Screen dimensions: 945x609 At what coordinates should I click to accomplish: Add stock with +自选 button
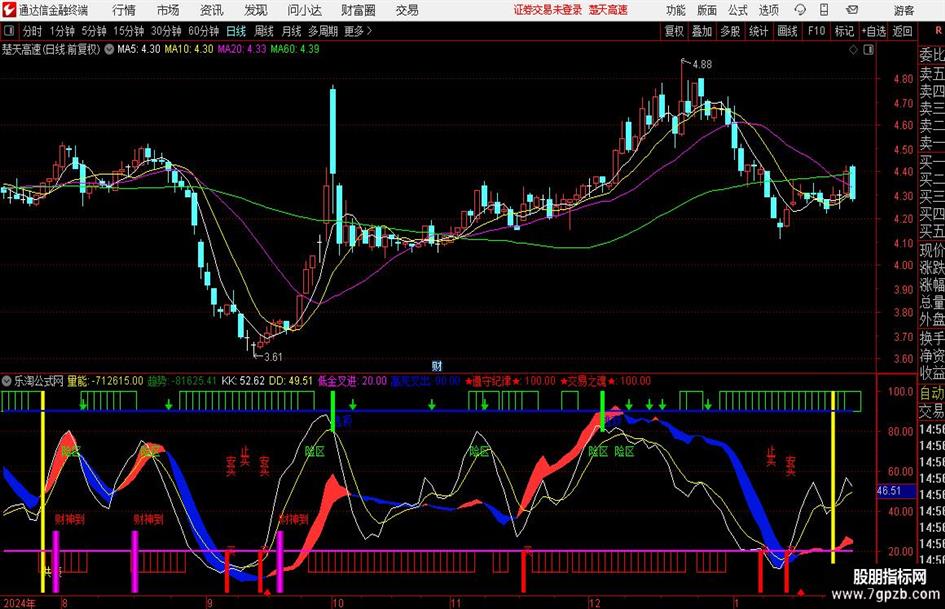tap(874, 31)
